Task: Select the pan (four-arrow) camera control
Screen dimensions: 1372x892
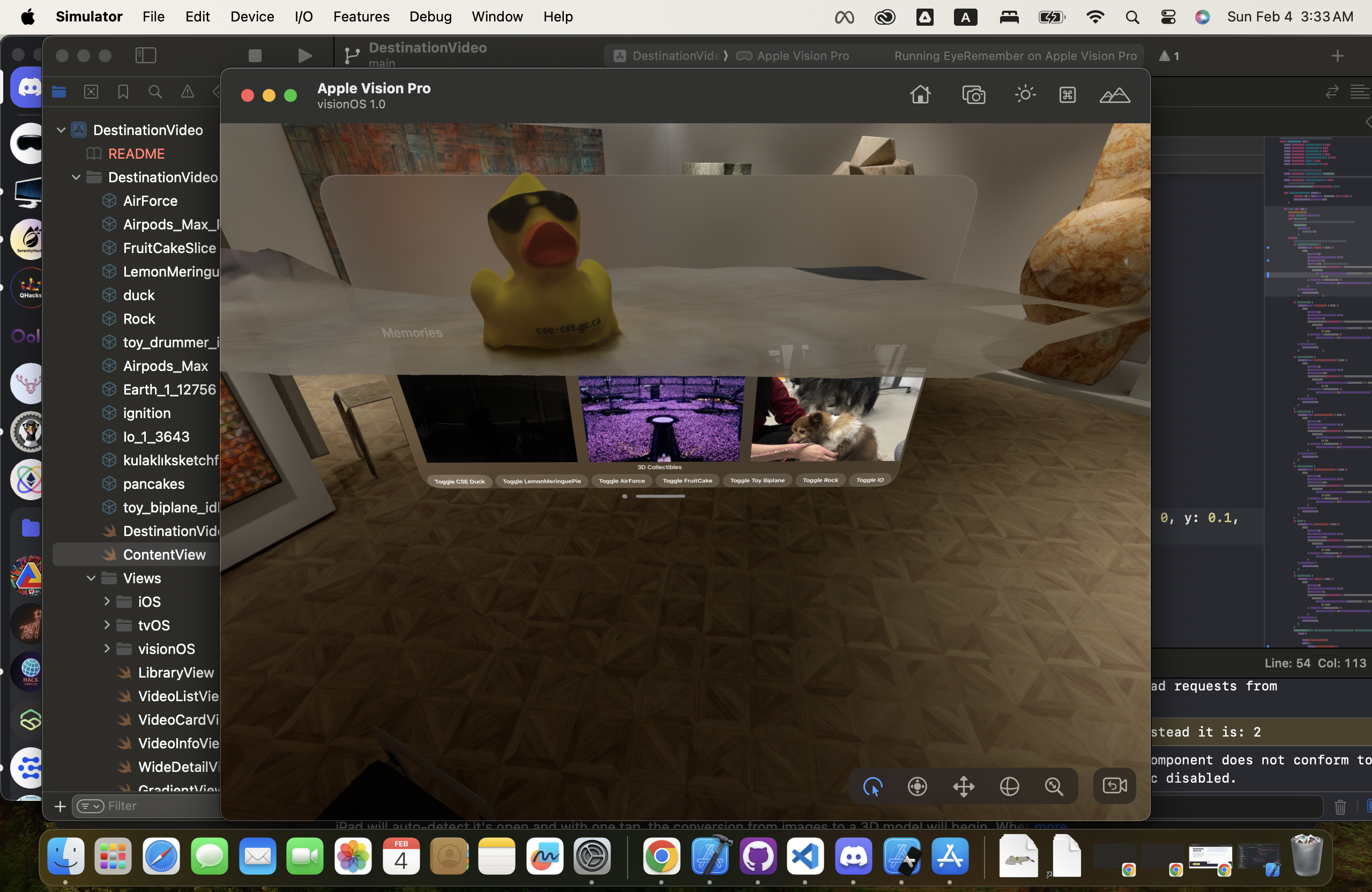Action: 963,786
